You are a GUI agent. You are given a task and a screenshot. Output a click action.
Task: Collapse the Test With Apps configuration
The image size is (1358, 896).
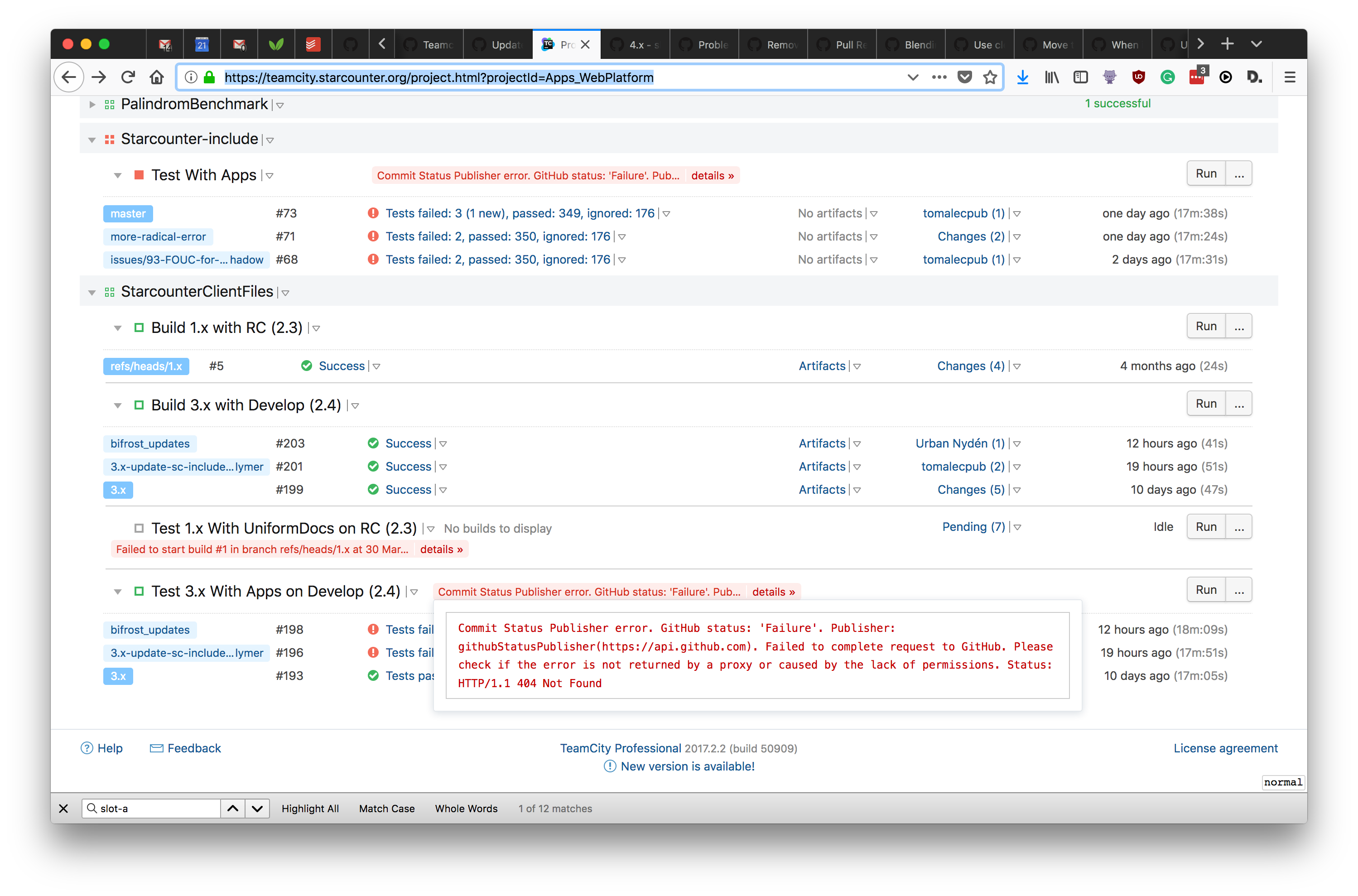118,175
